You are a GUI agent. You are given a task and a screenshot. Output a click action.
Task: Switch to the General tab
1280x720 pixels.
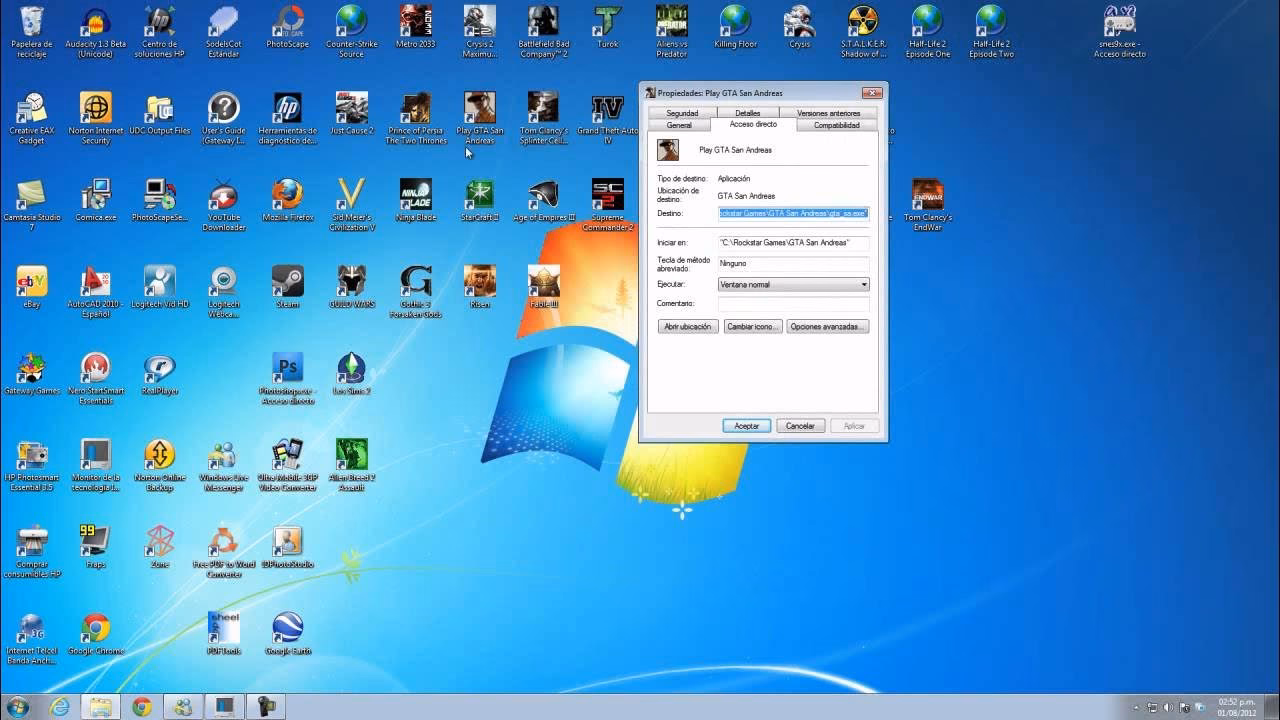click(x=679, y=125)
